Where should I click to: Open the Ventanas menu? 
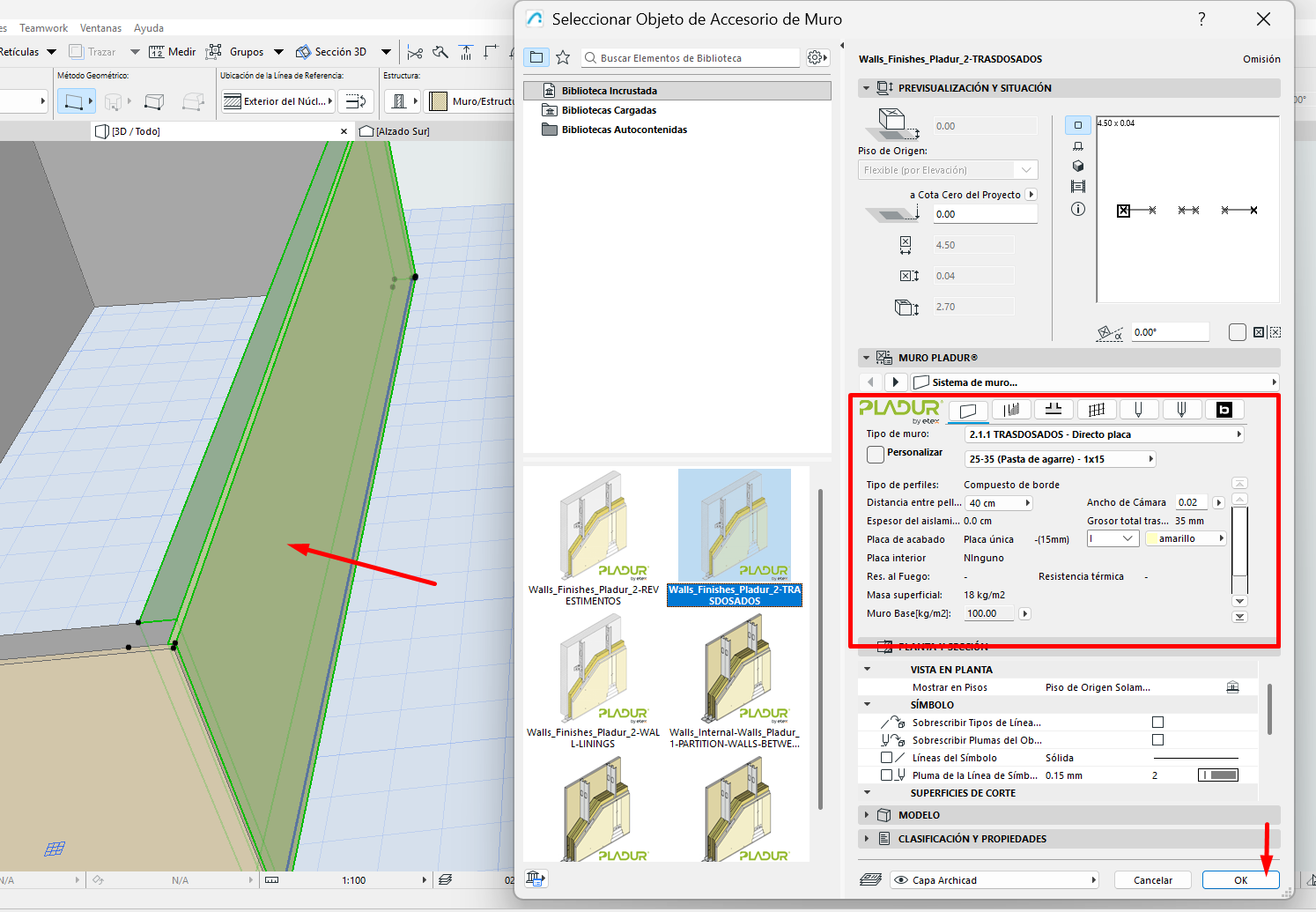point(100,28)
